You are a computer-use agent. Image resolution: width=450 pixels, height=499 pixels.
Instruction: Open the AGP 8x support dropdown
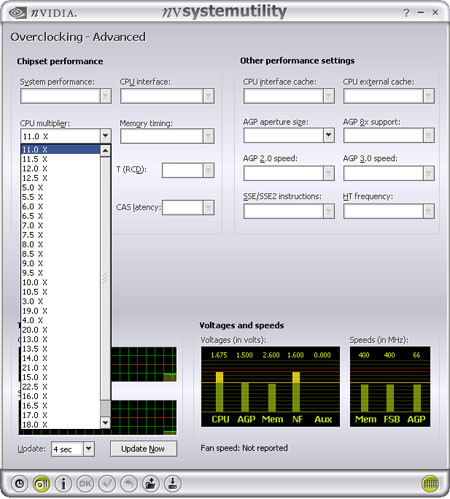point(389,135)
